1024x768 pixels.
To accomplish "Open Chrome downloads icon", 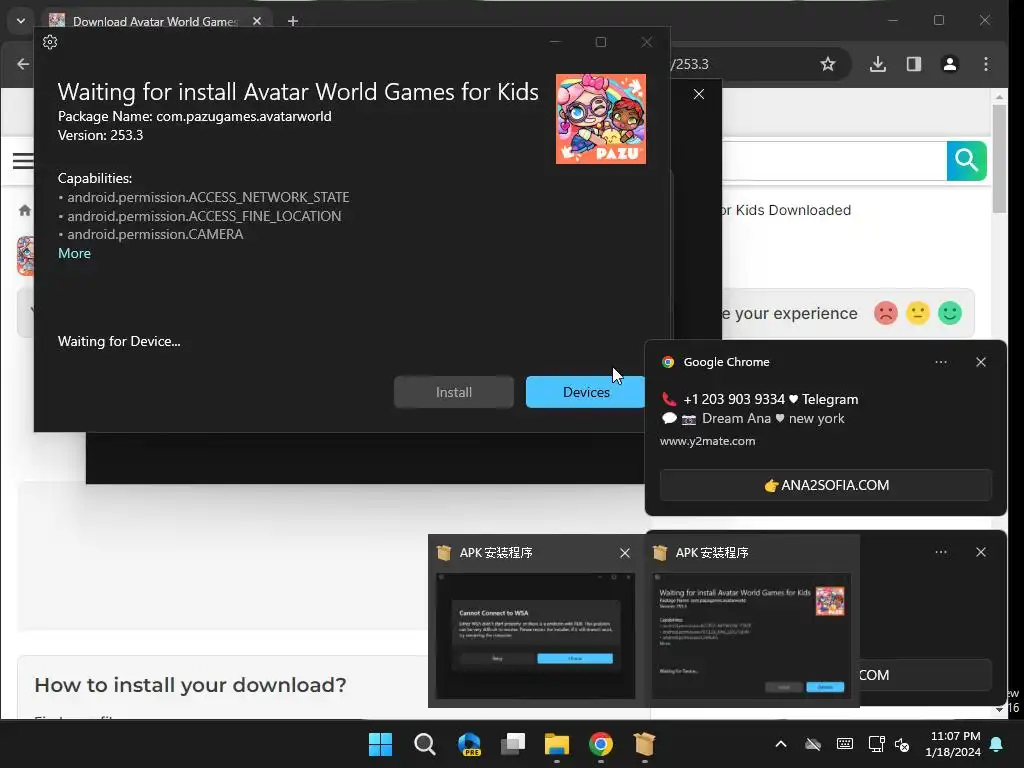I will (878, 64).
